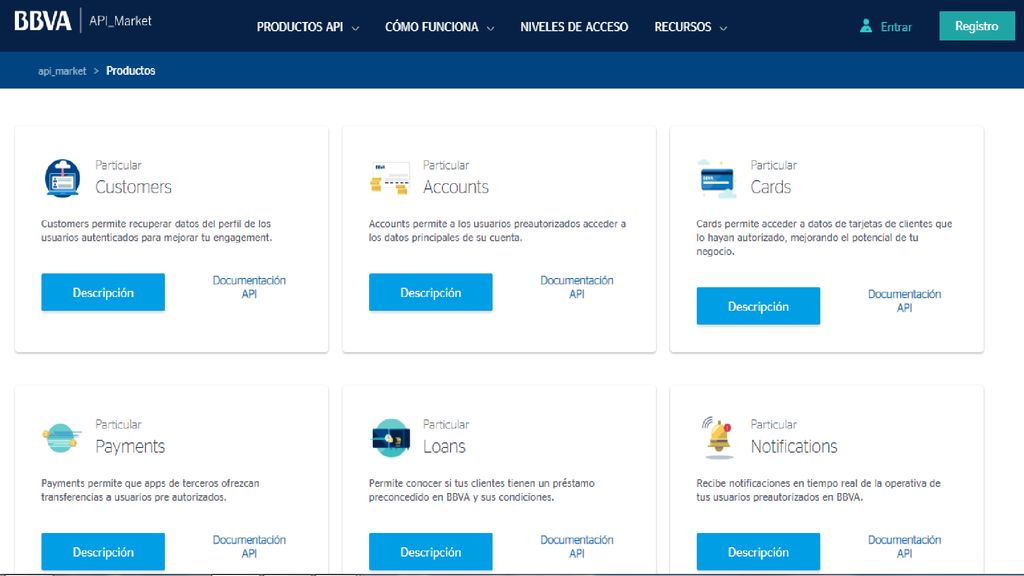
Task: Click the description text starting 'Customers permite recuperar'
Action: (157, 231)
